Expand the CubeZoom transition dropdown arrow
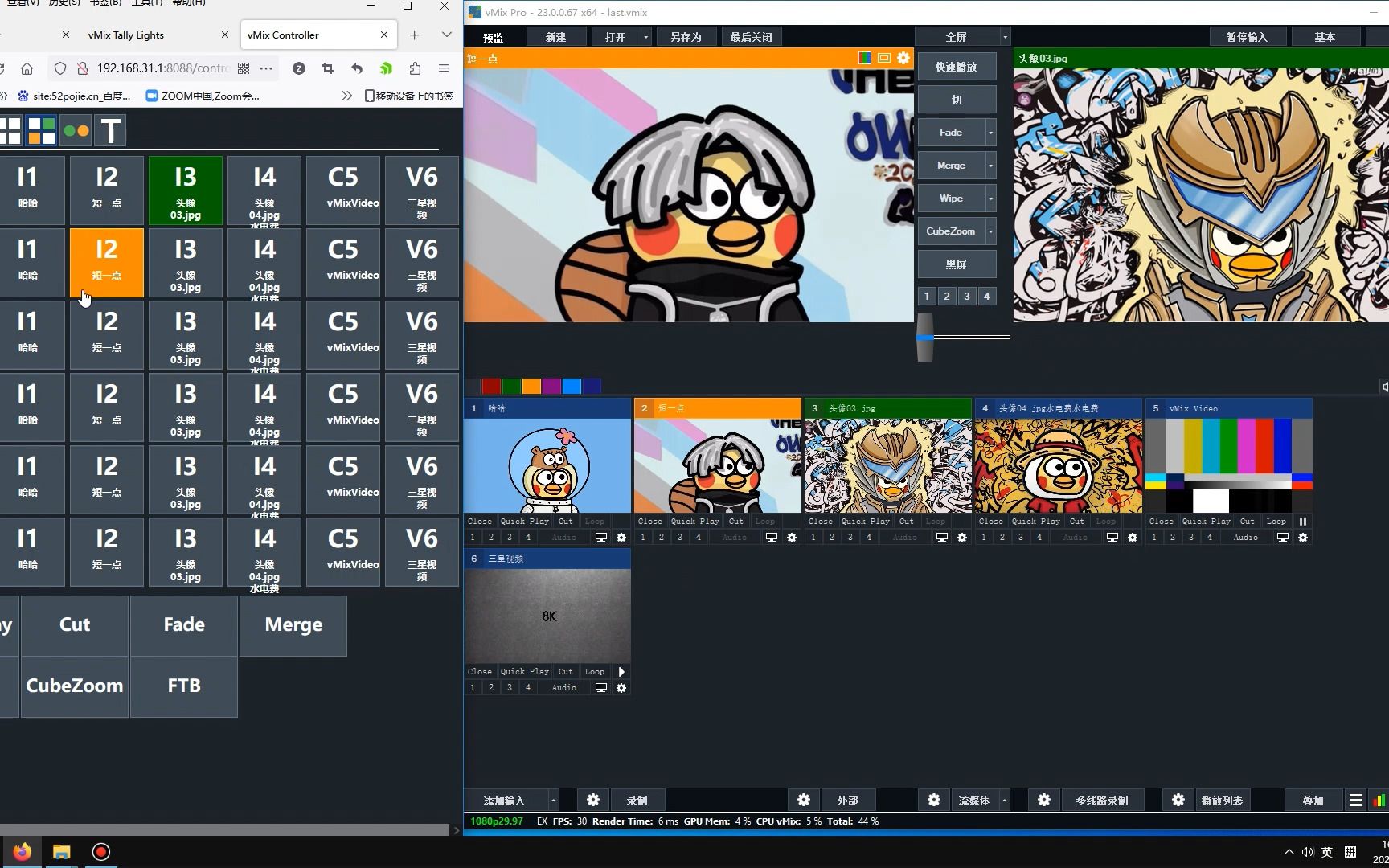The width and height of the screenshot is (1389, 868). [991, 231]
